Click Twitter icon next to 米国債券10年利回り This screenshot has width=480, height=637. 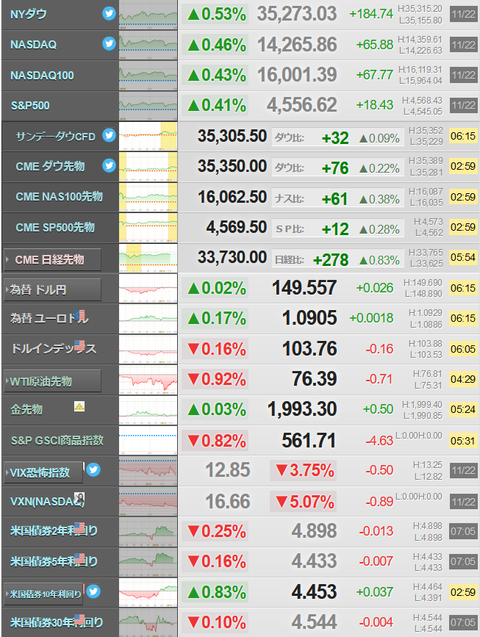click(93, 591)
